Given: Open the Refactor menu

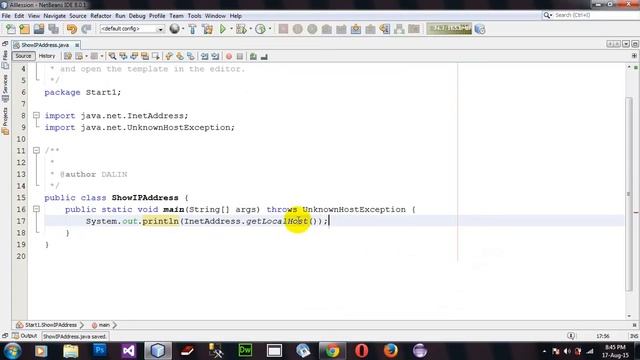Looking at the screenshot, I should [101, 16].
